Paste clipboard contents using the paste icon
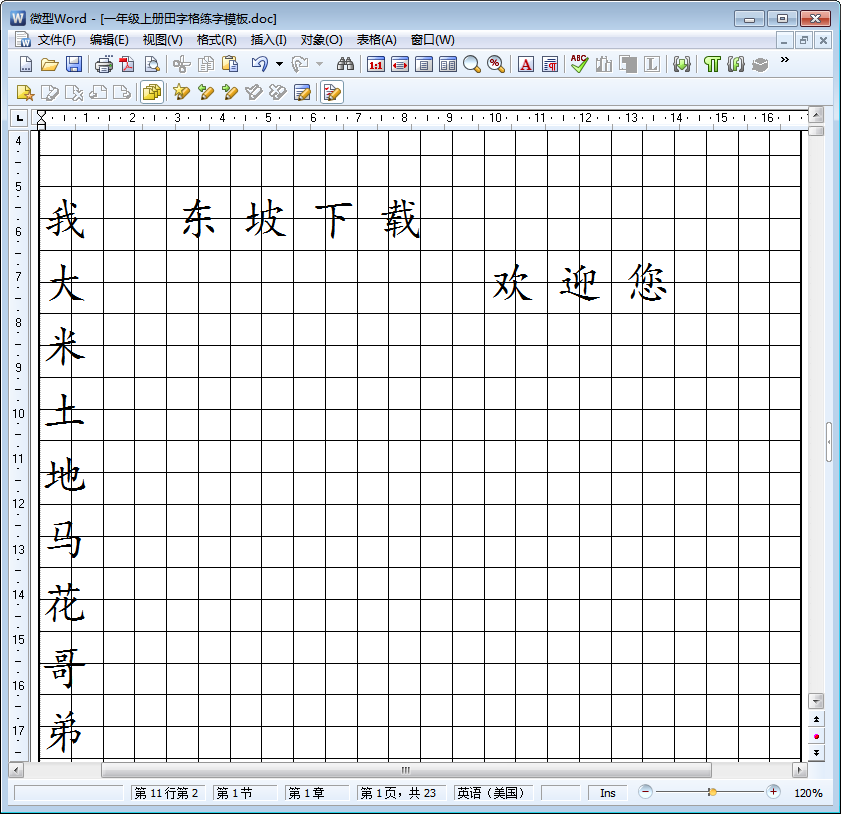The image size is (841, 814). tap(230, 64)
